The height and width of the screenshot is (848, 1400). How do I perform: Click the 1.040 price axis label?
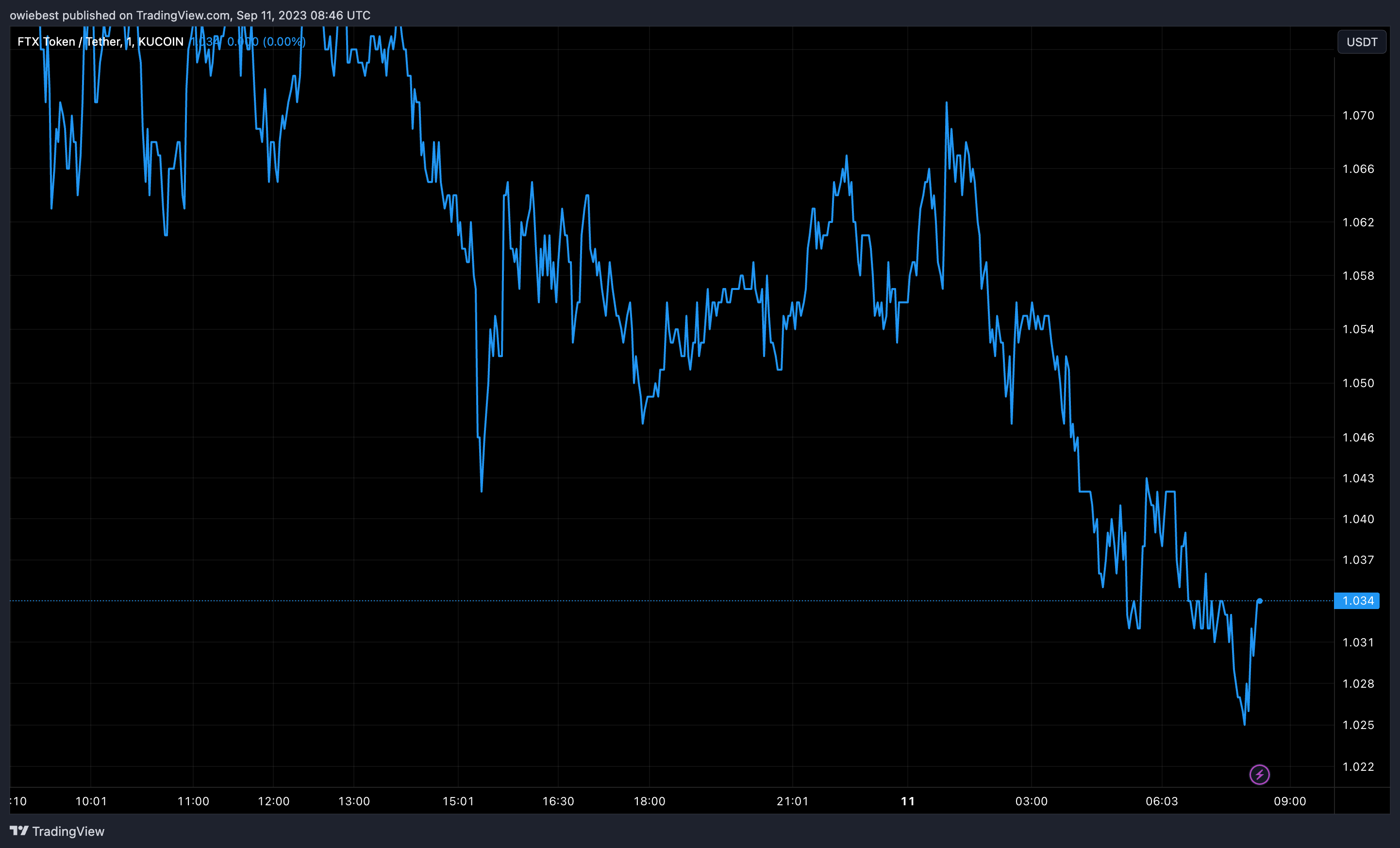pyautogui.click(x=1358, y=519)
